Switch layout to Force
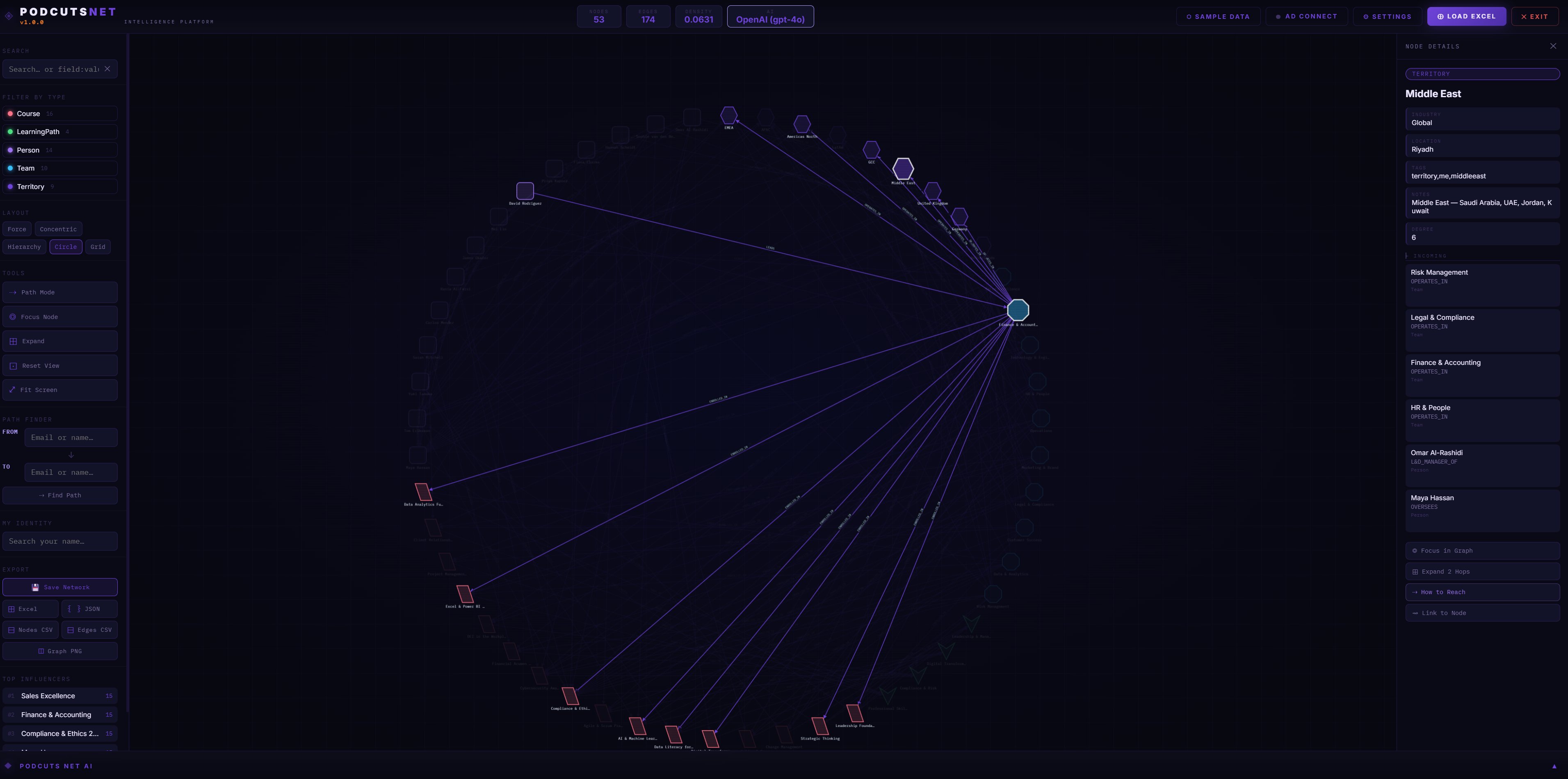 16,230
